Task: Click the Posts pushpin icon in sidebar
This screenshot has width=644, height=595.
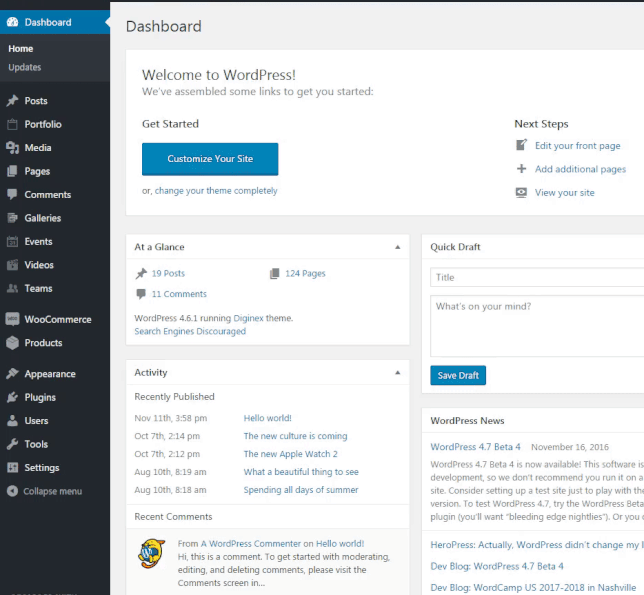Action: [x=12, y=101]
